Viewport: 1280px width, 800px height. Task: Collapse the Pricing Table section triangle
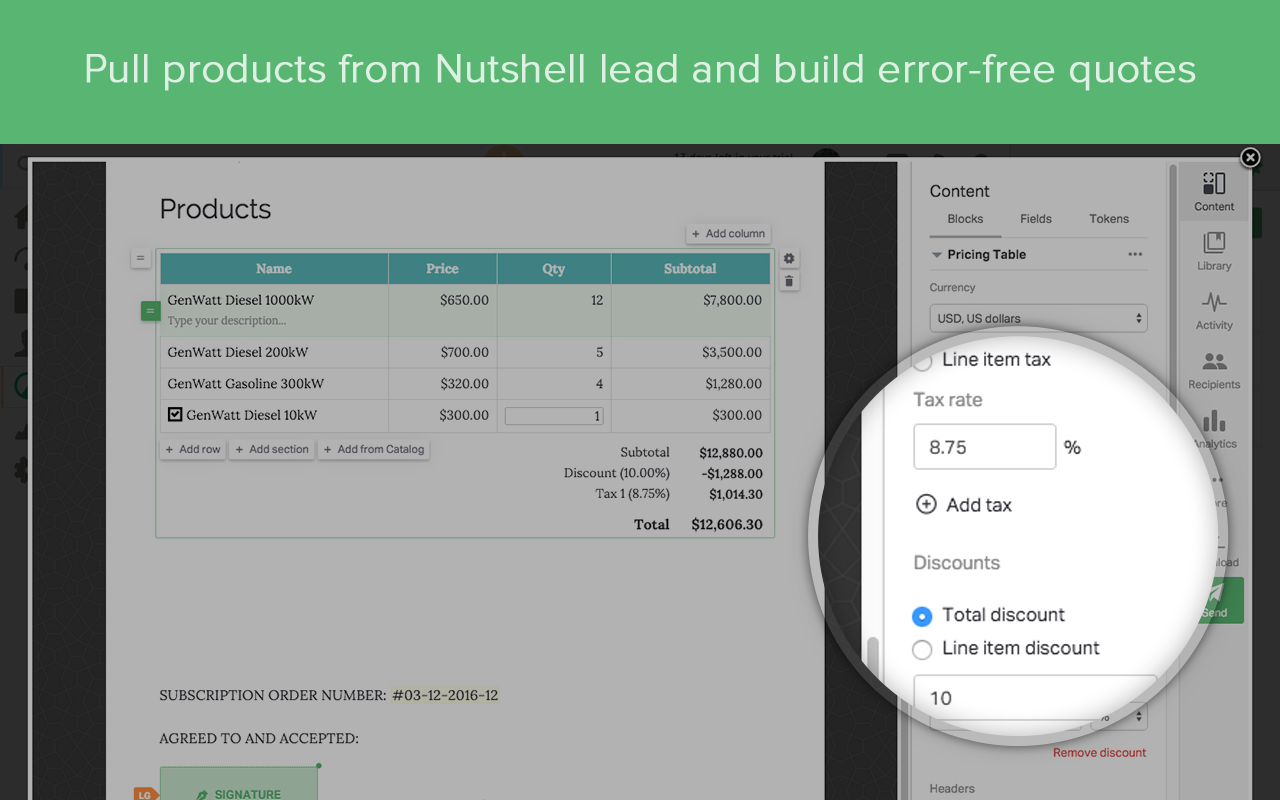937,255
